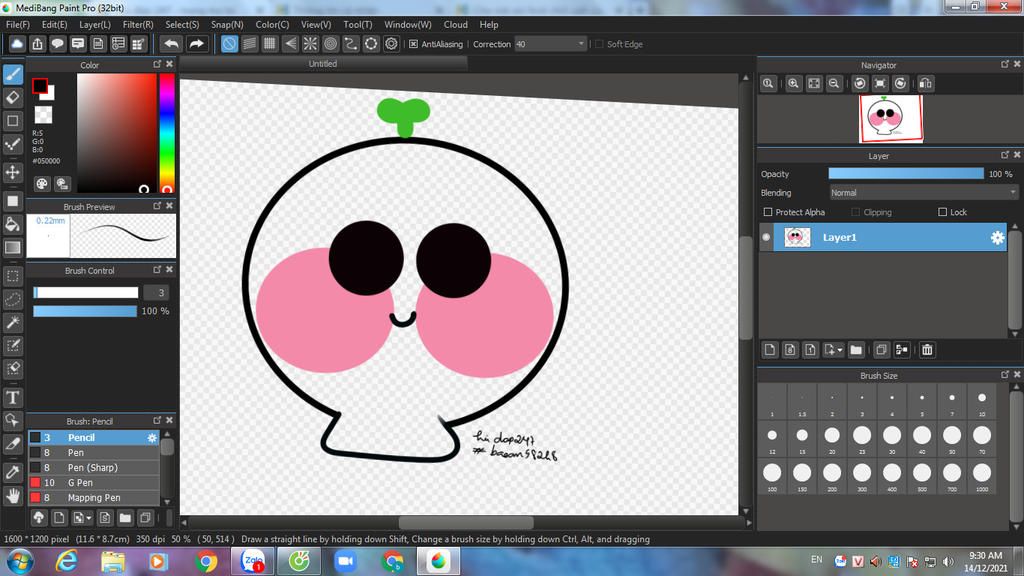This screenshot has height=576, width=1024.
Task: Open the Window menu
Action: click(408, 24)
